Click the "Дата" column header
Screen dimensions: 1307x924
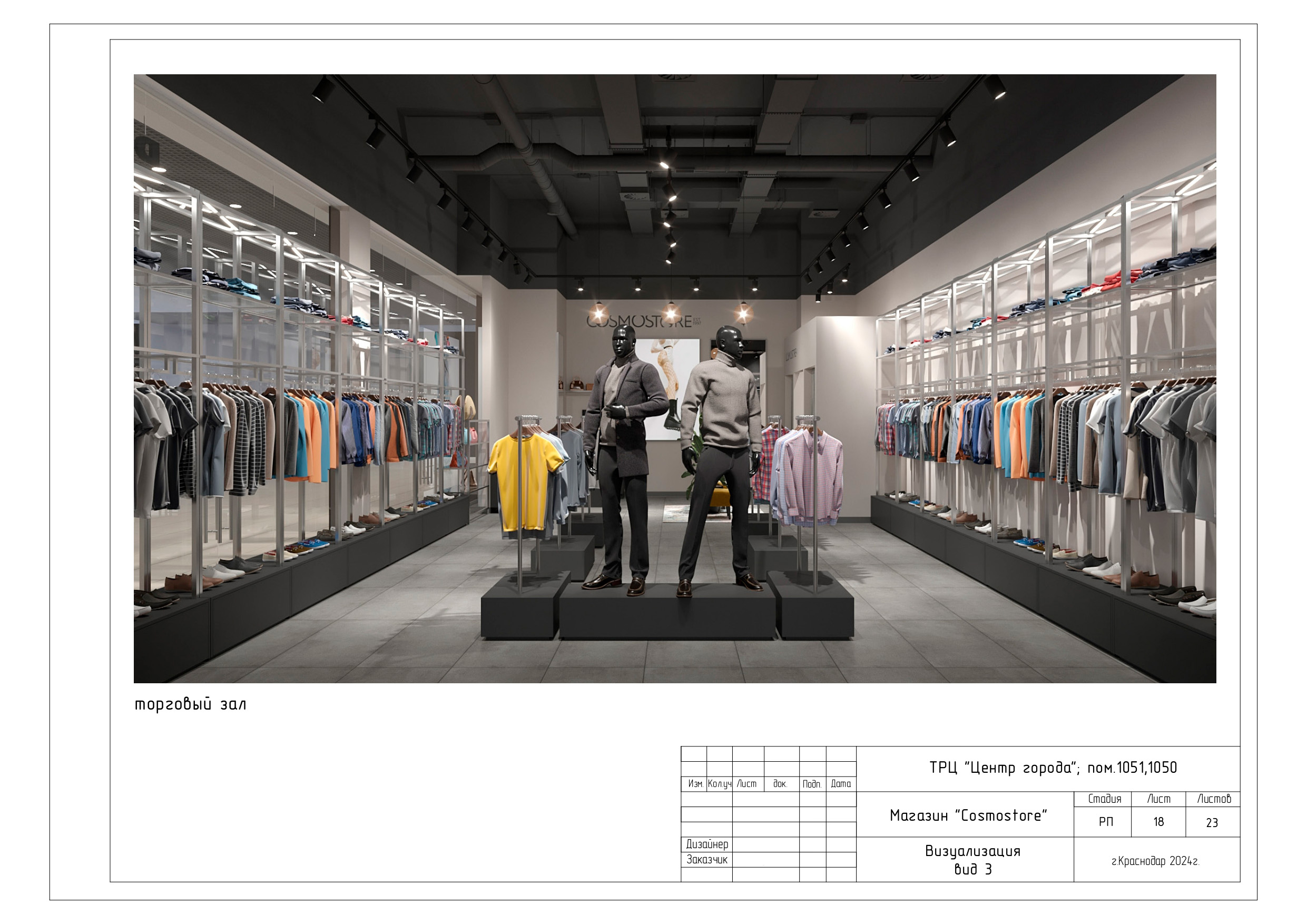coord(841,784)
